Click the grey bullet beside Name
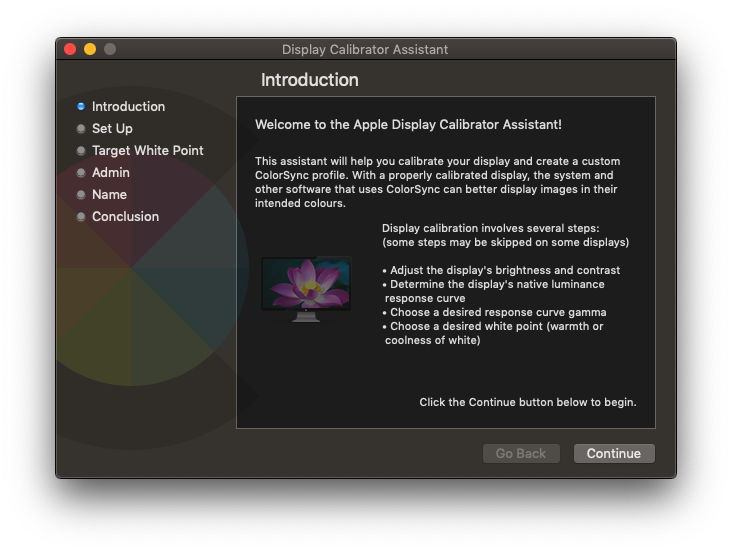 [81, 195]
